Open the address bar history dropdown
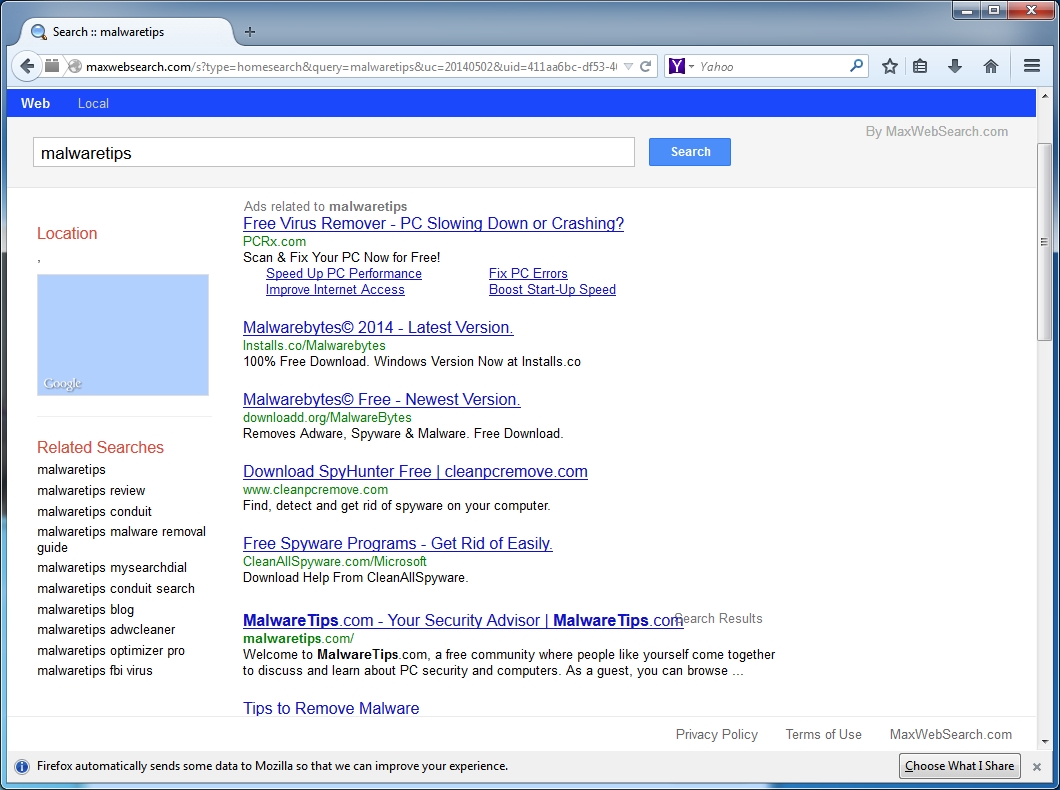The height and width of the screenshot is (790, 1060). (x=630, y=65)
